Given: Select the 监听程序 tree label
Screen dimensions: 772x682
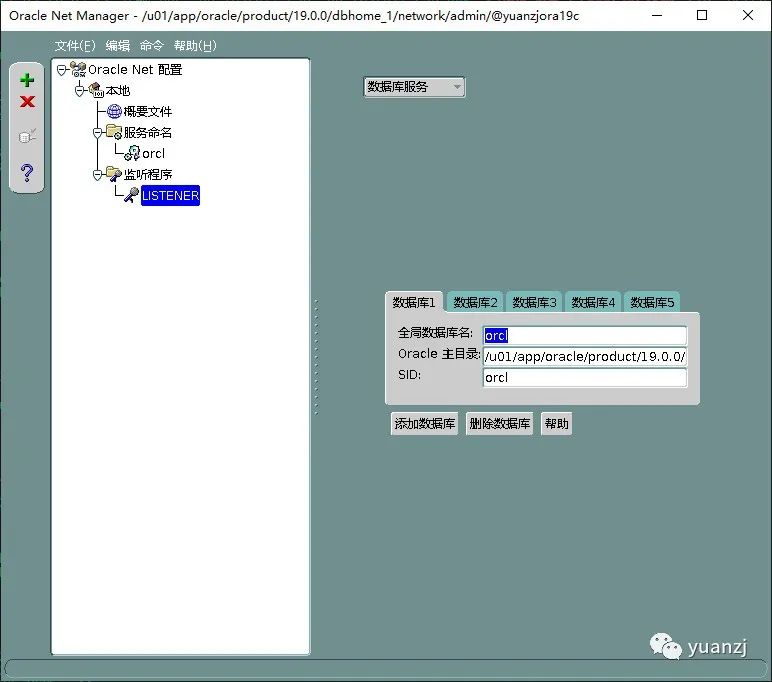Looking at the screenshot, I should coord(148,174).
